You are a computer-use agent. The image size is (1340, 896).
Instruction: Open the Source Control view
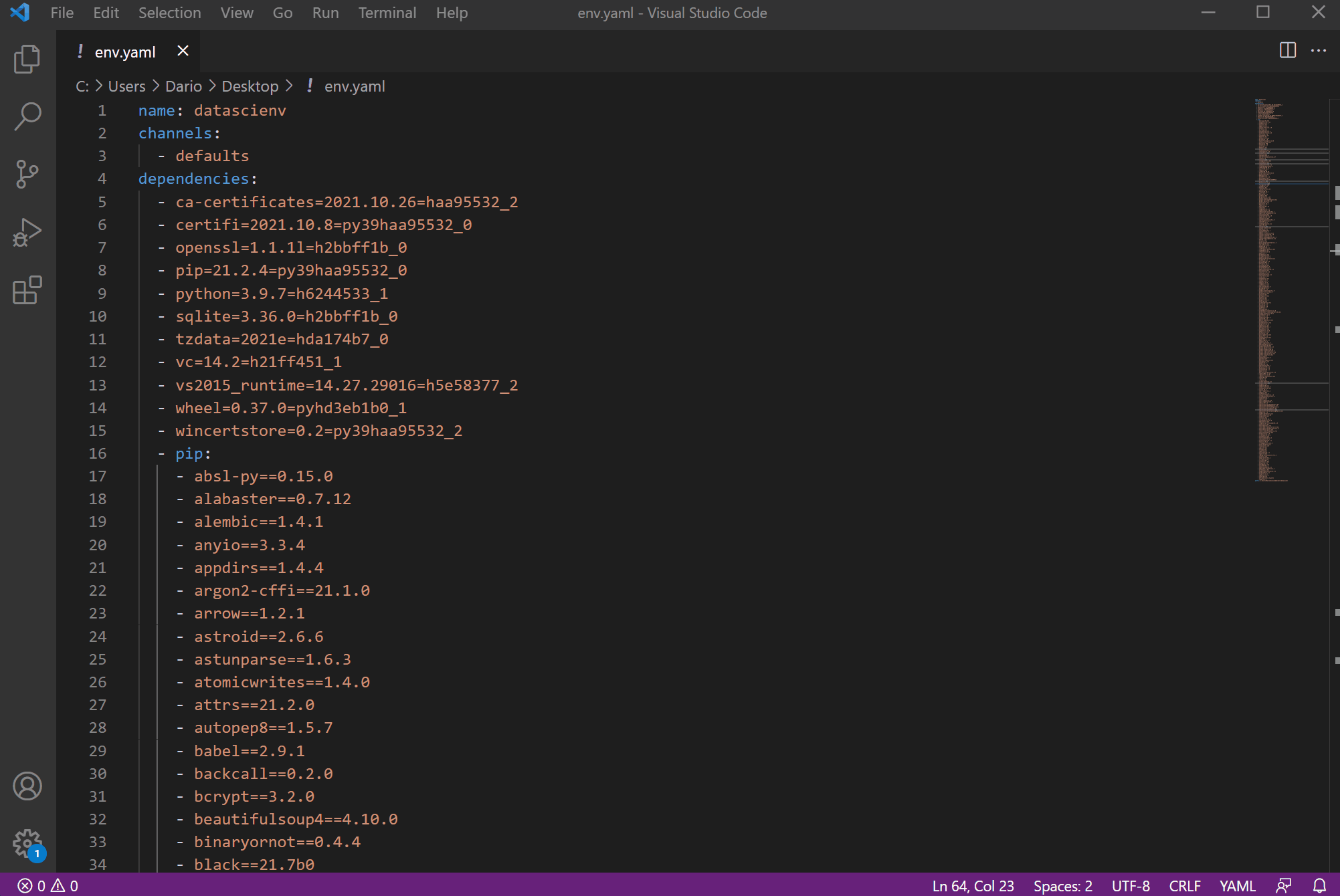pos(27,174)
